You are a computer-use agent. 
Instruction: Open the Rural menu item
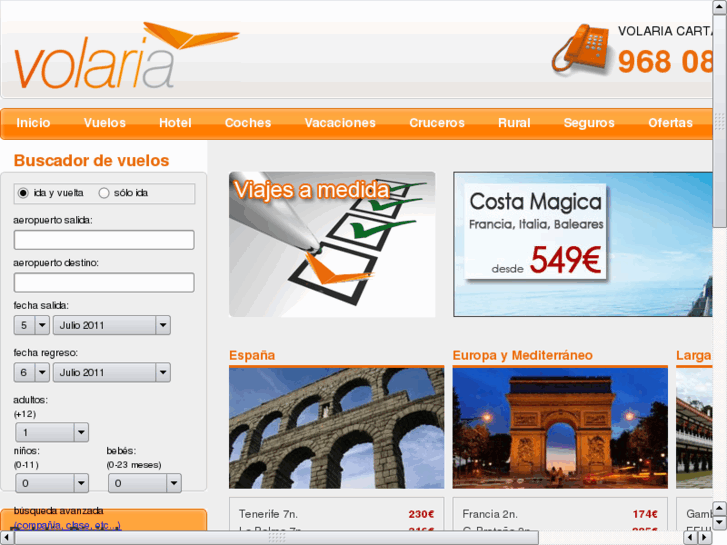[x=514, y=123]
